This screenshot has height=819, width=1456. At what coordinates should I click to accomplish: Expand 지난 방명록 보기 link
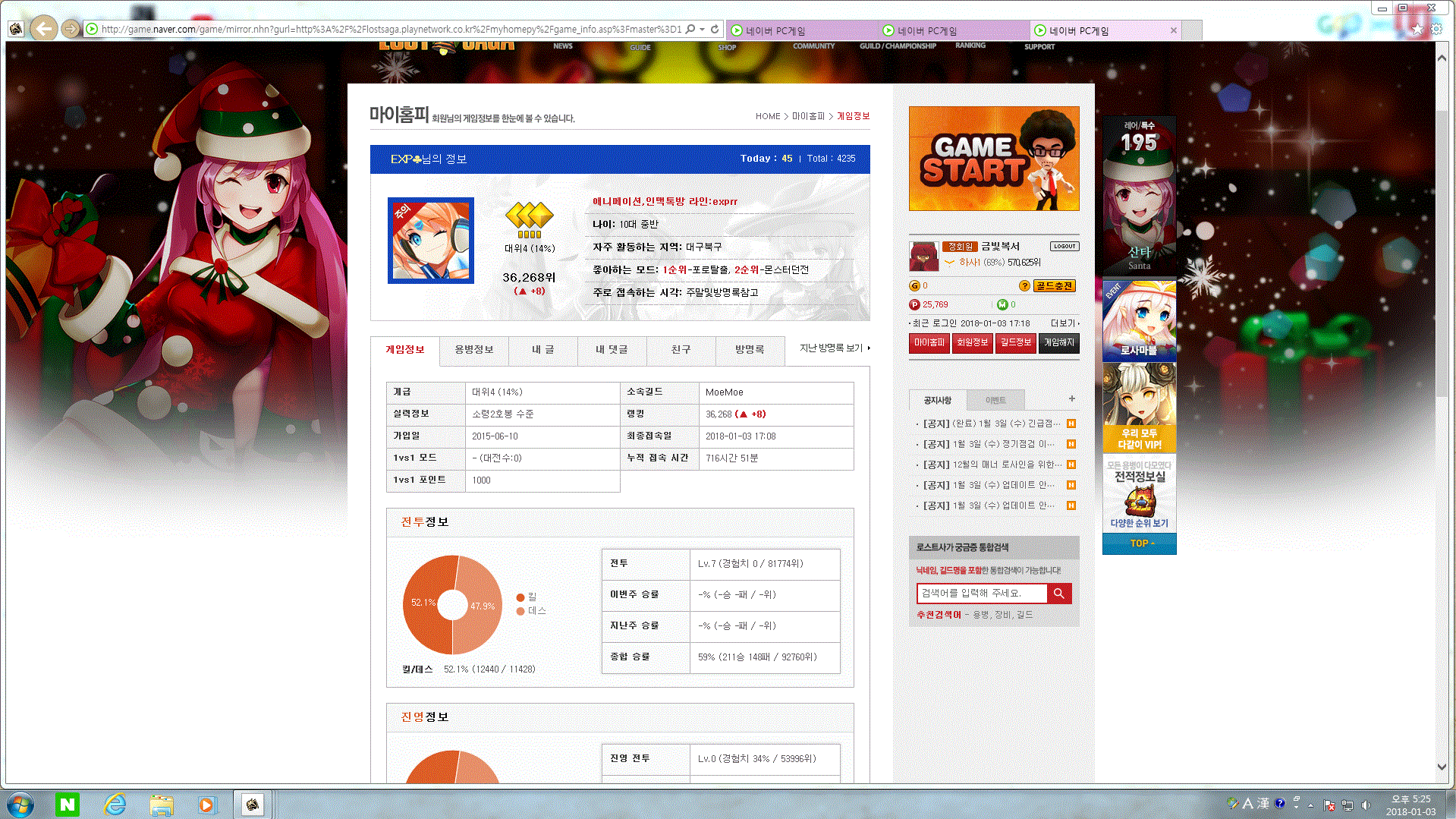point(834,348)
